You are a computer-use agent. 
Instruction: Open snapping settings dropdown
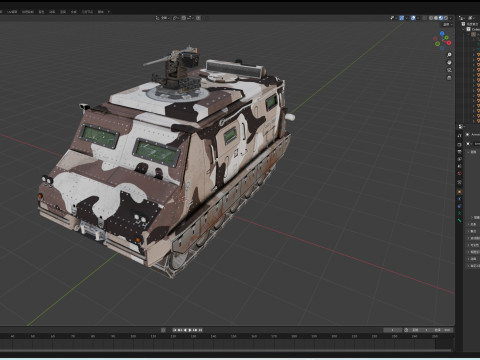(190, 18)
